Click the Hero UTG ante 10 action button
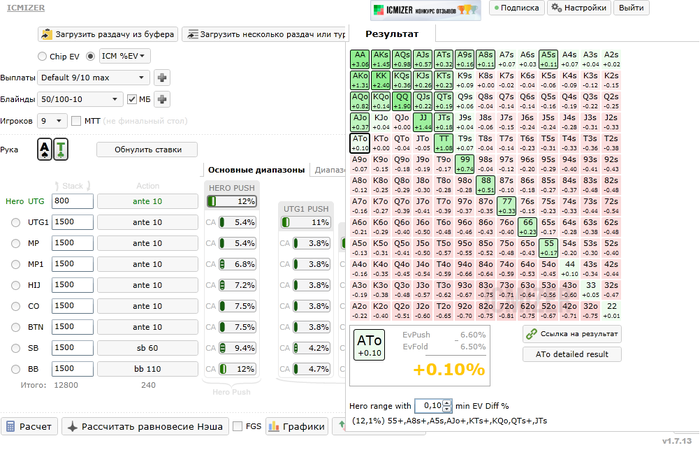700x450 pixels. pyautogui.click(x=147, y=201)
